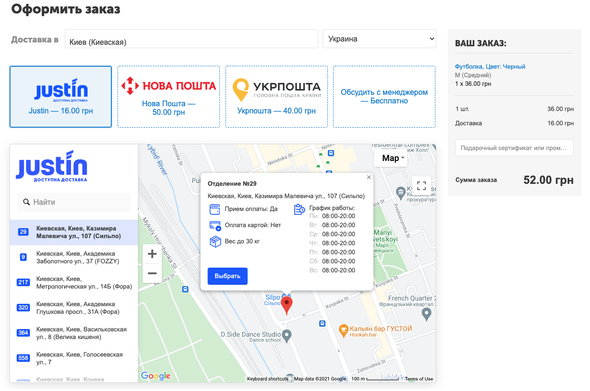Click the city field with Киев (Киевская)

pos(191,39)
